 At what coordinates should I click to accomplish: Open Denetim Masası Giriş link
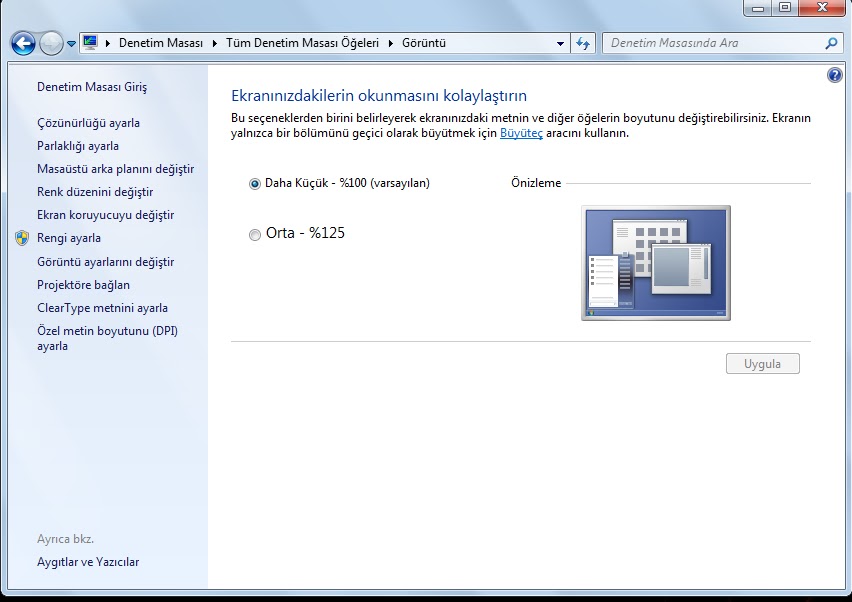[92, 87]
